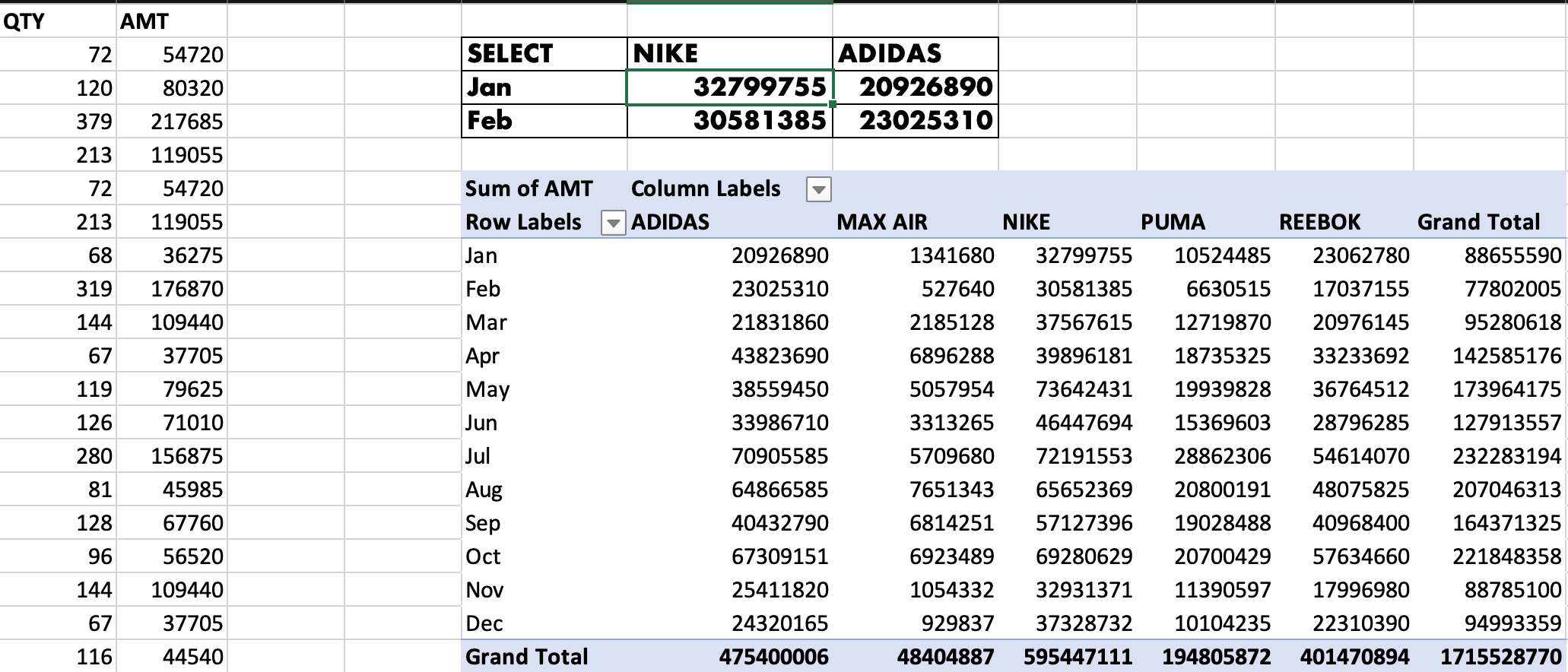Select the MAX AIR pivot column header
The width and height of the screenshot is (1568, 672).
[916, 222]
